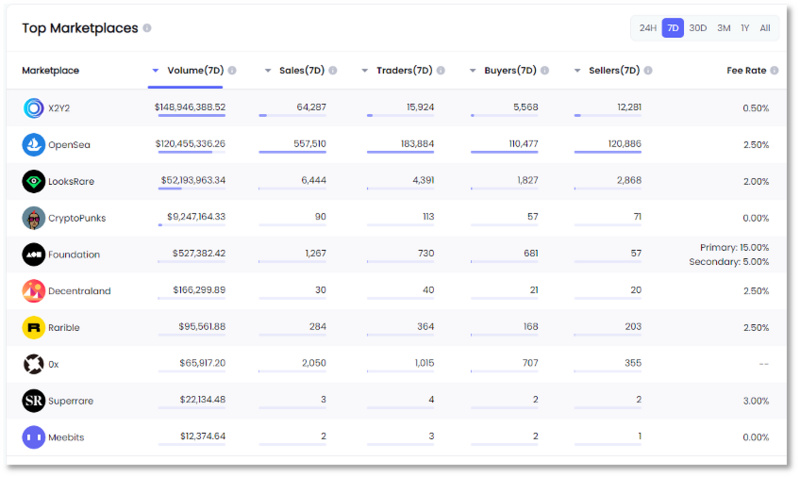Open info icon next to Buyers(7D)

545,70
